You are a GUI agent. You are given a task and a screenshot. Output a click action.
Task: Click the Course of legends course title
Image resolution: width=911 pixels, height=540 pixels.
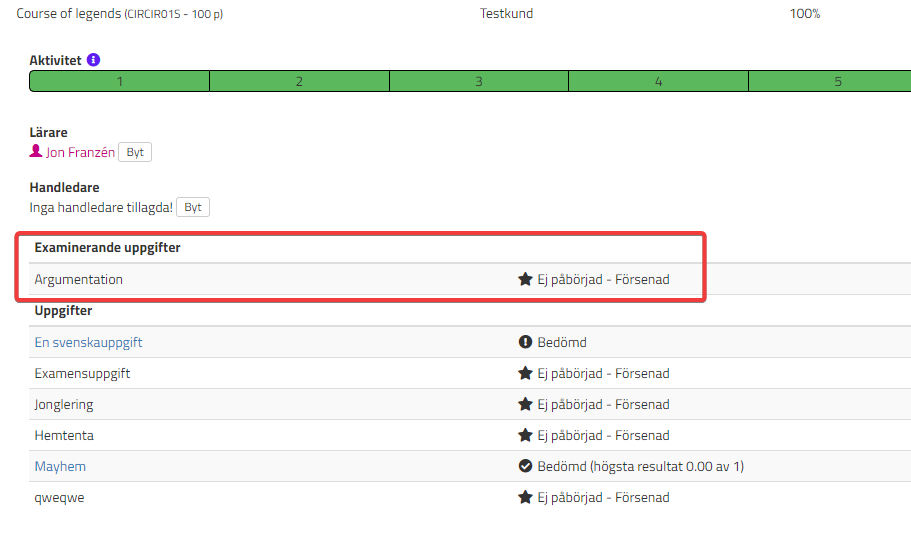tap(68, 14)
